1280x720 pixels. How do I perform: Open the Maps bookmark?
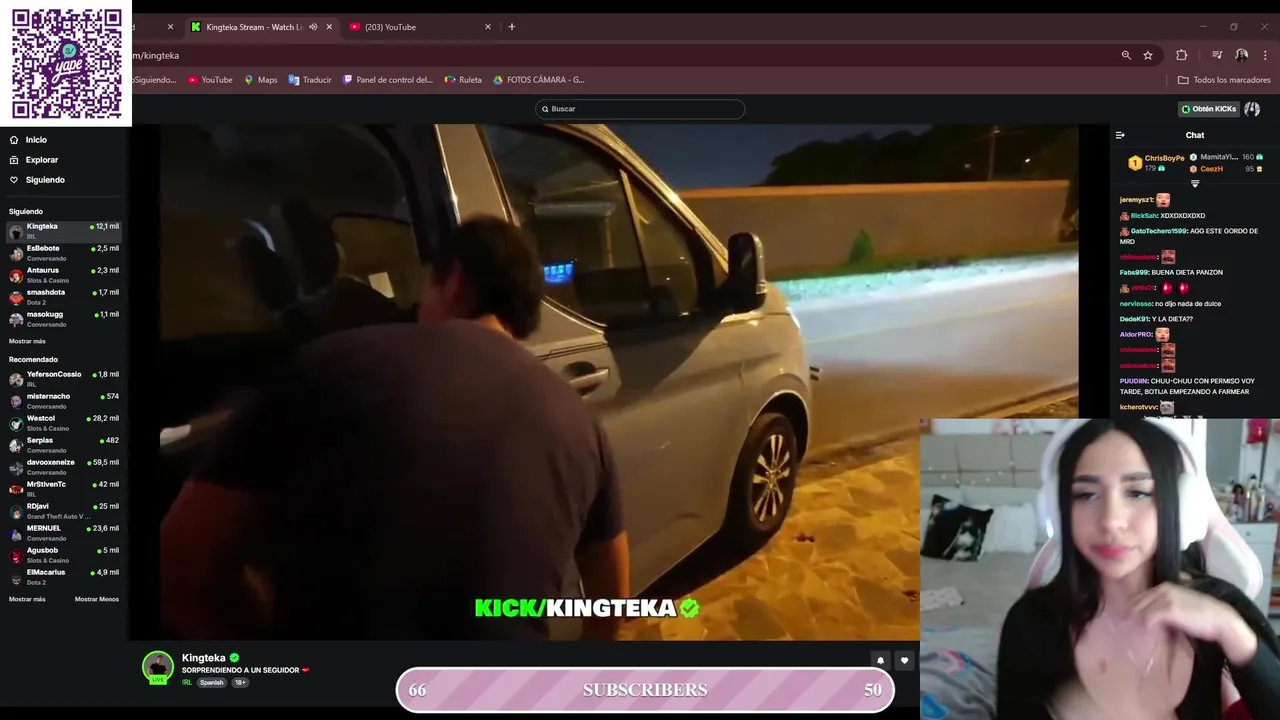click(261, 80)
